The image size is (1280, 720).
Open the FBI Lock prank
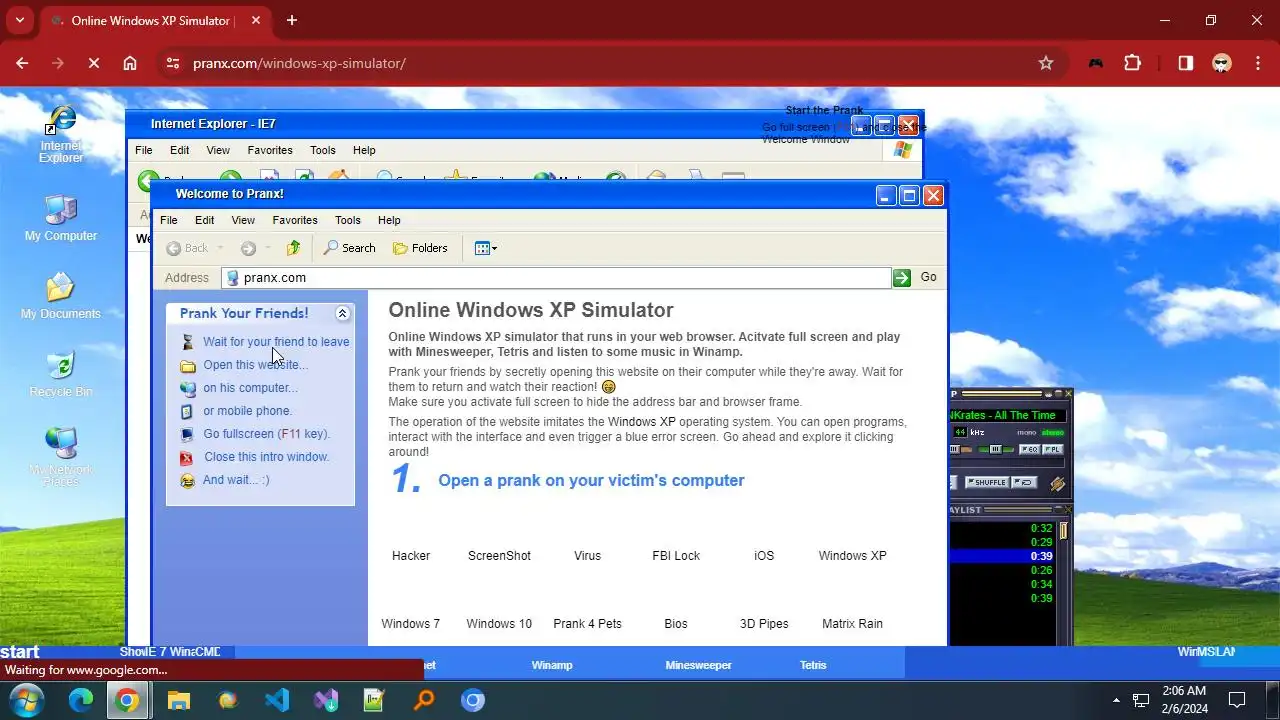point(676,556)
